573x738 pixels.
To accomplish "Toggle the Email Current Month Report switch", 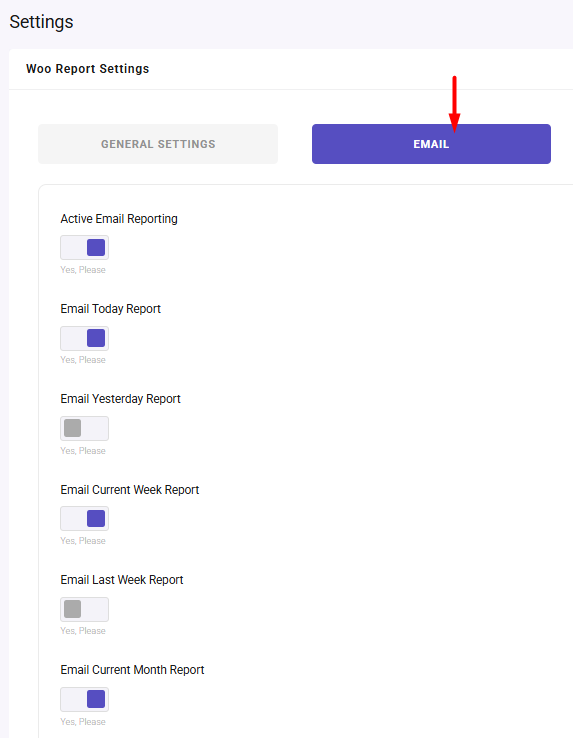I will 84,699.
